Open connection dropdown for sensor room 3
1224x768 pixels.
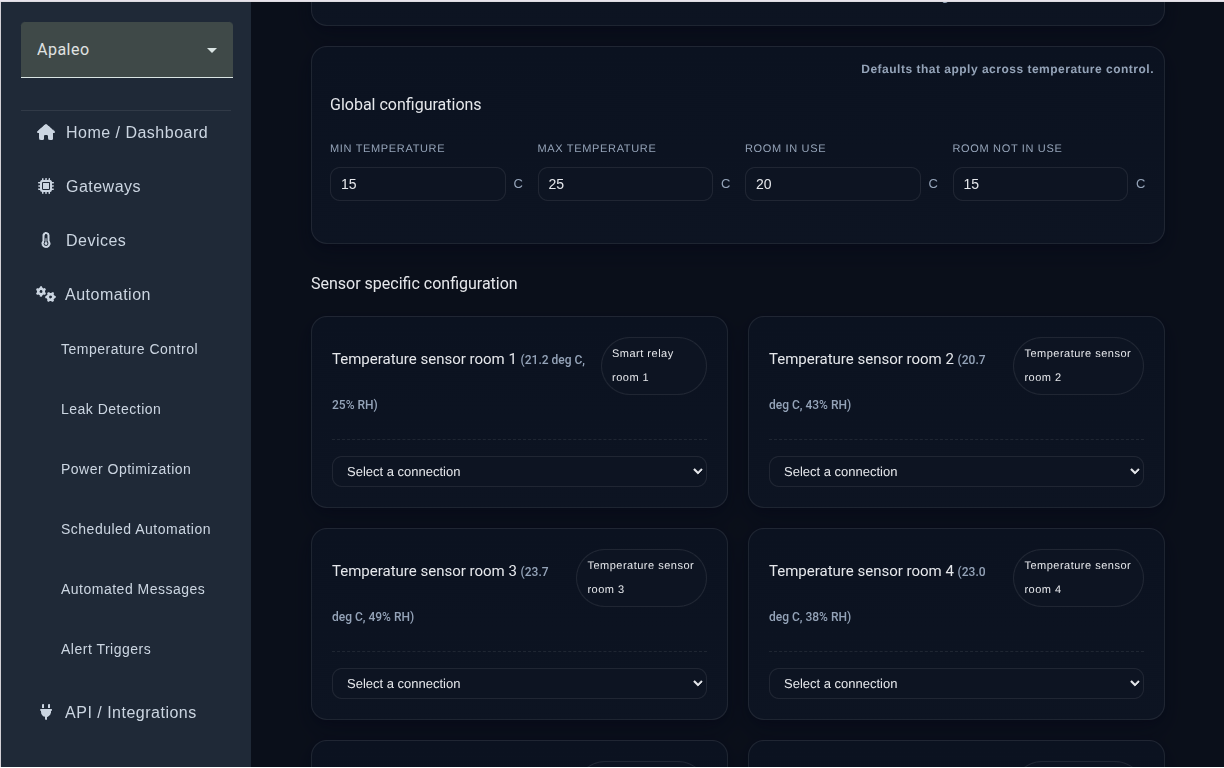(519, 683)
